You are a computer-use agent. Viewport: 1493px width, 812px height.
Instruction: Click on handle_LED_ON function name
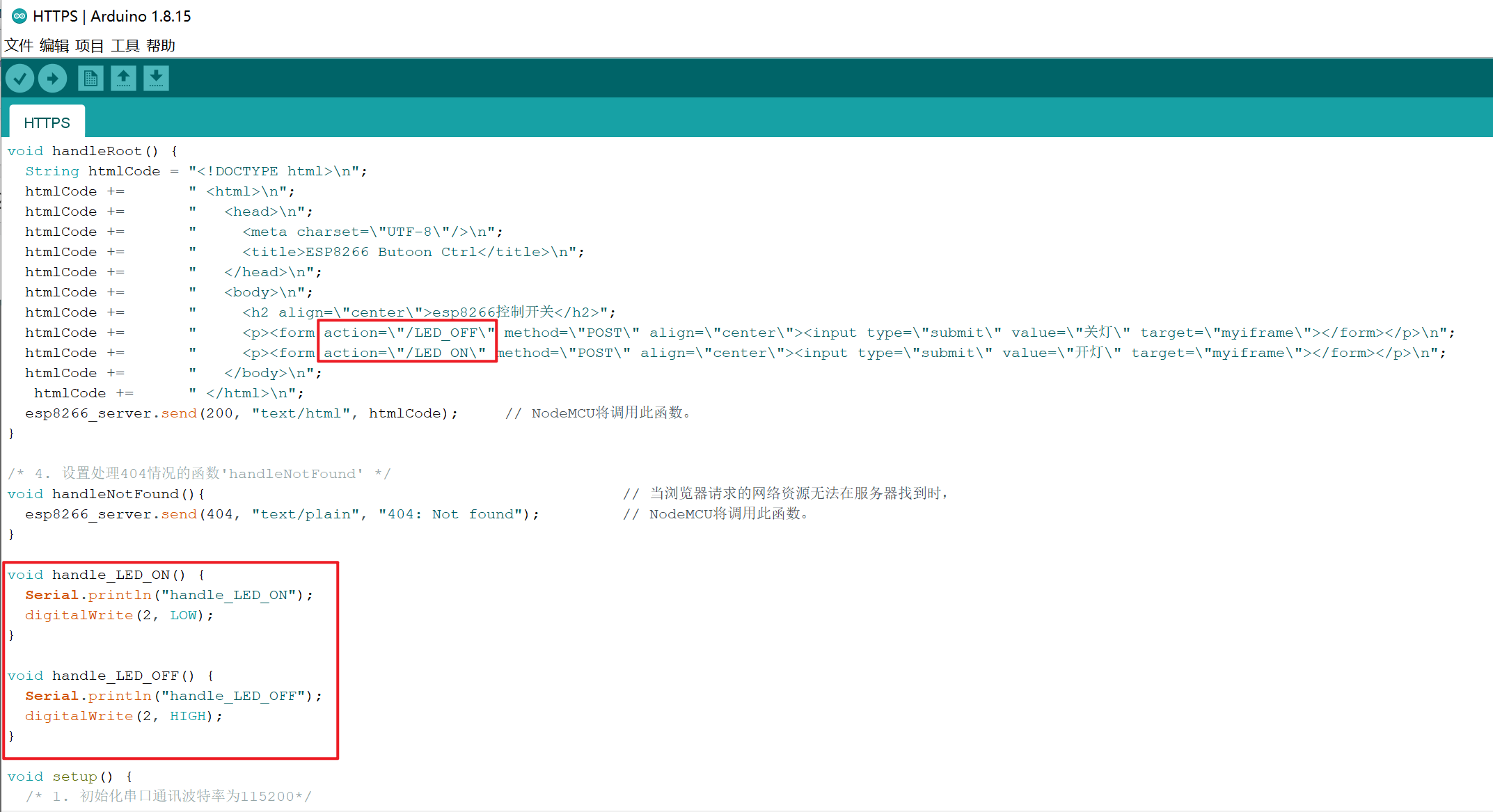click(111, 575)
